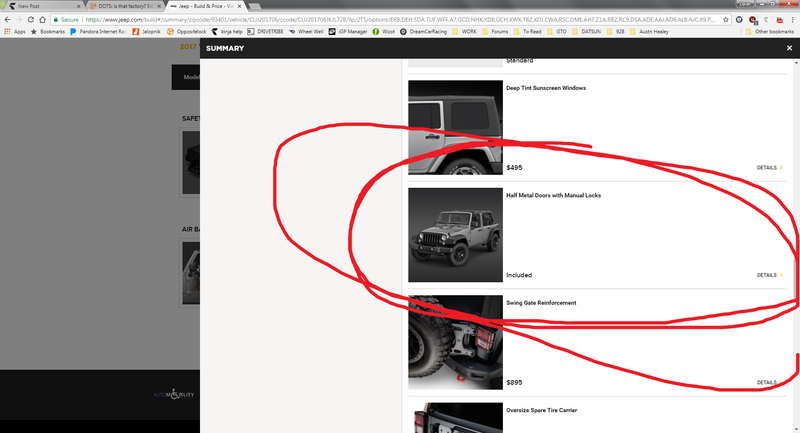Click the Secure padlock site info

click(x=66, y=19)
